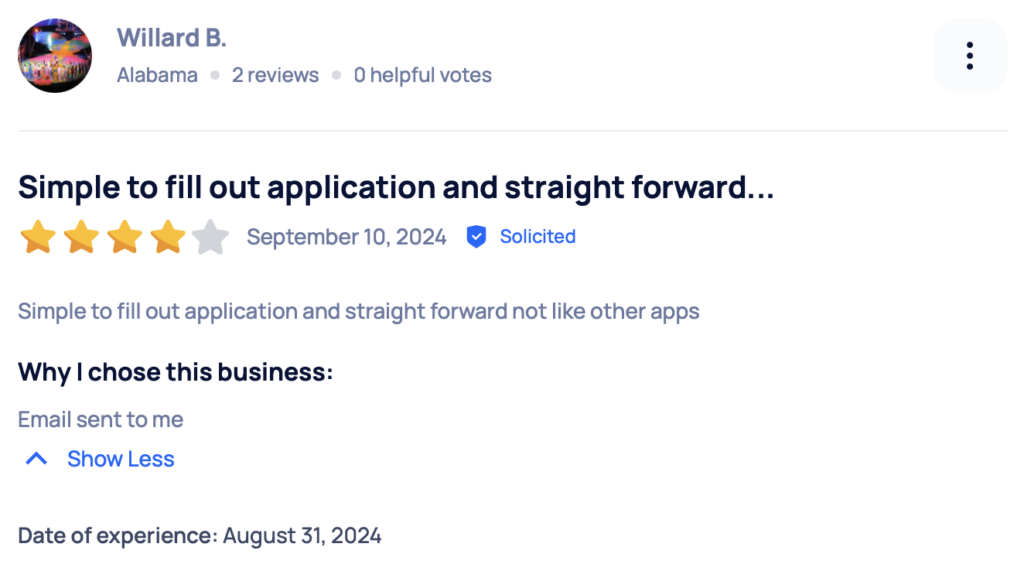Click the fifth gray empty star
Image resolution: width=1024 pixels, height=571 pixels.
(x=210, y=238)
